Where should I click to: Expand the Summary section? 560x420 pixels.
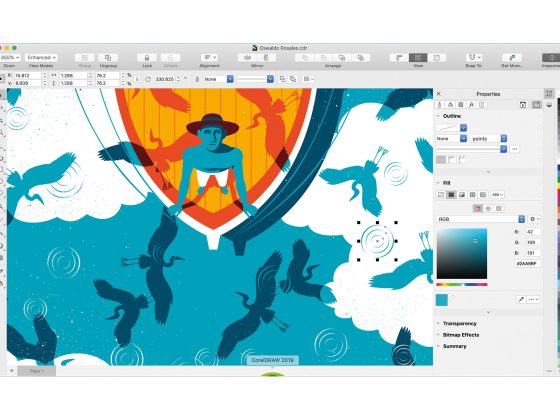[x=438, y=346]
